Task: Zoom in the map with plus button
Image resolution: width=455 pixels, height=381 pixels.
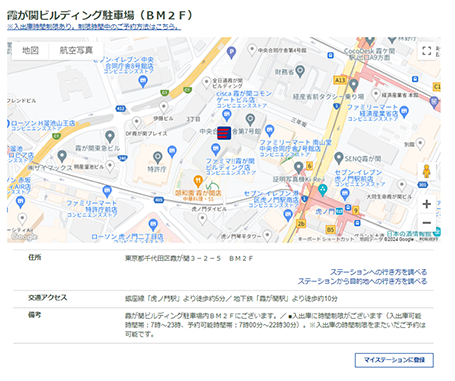Action: click(427, 204)
